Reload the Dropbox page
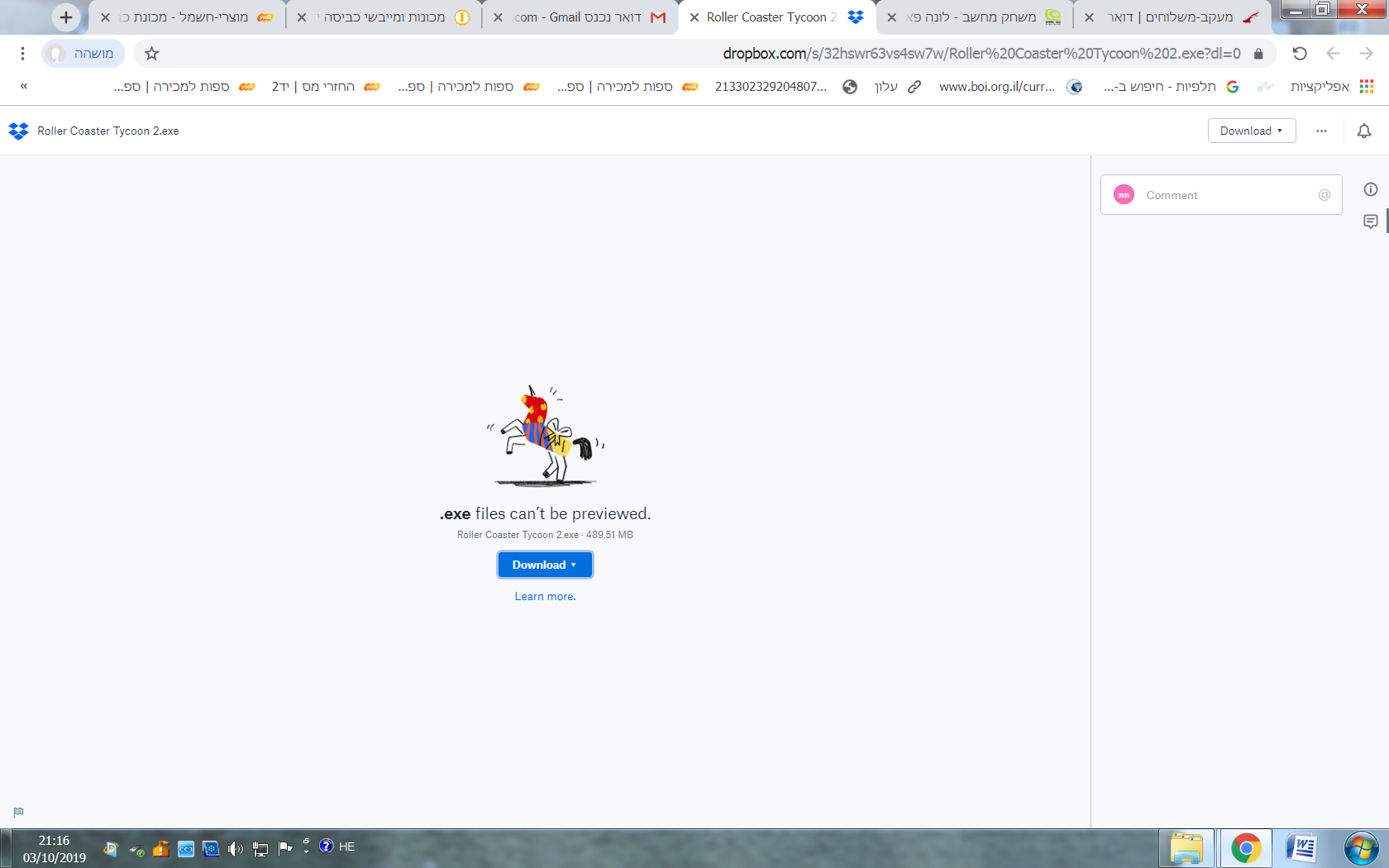 1300,54
